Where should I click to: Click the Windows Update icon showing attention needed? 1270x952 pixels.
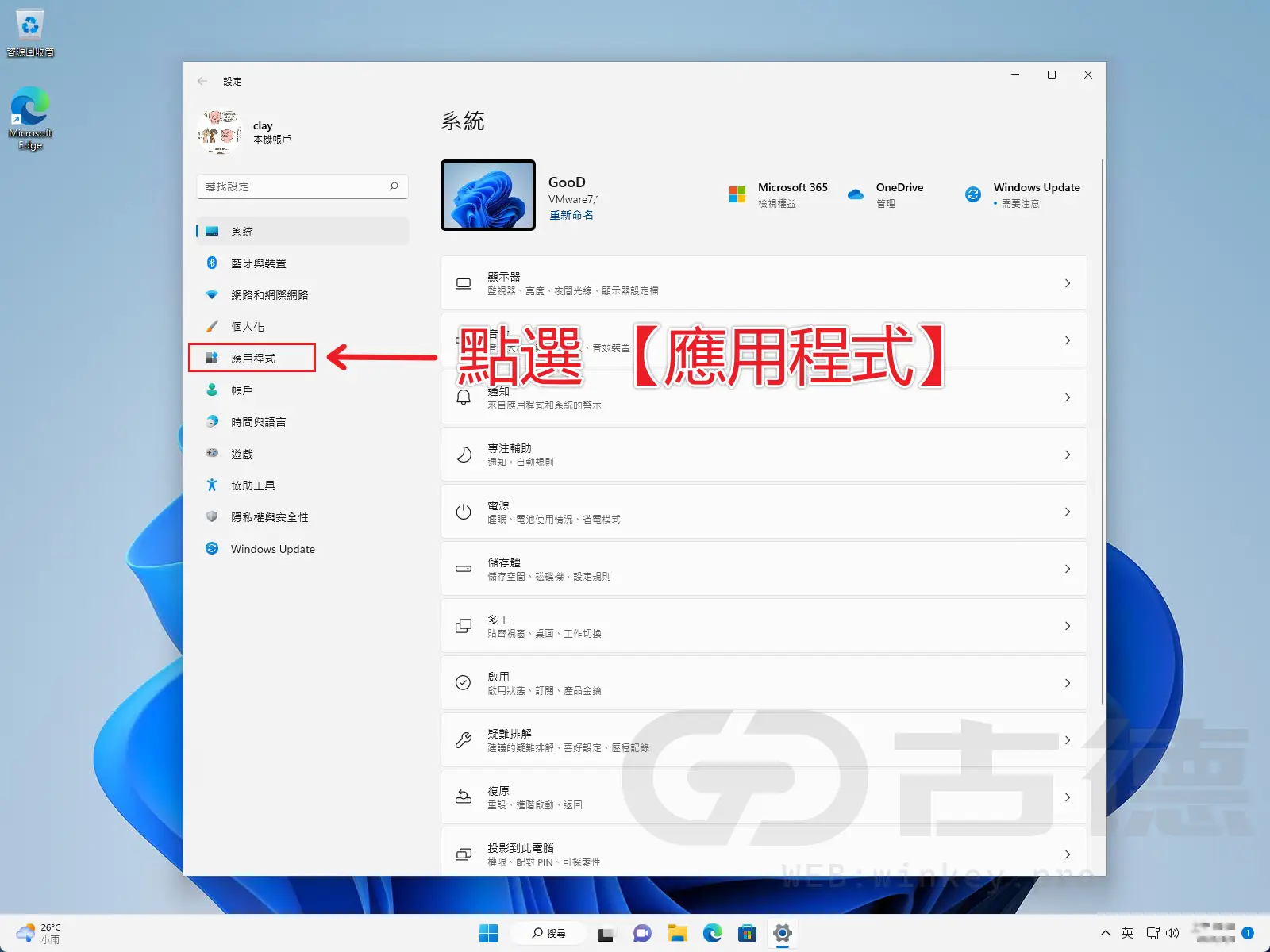coord(973,194)
